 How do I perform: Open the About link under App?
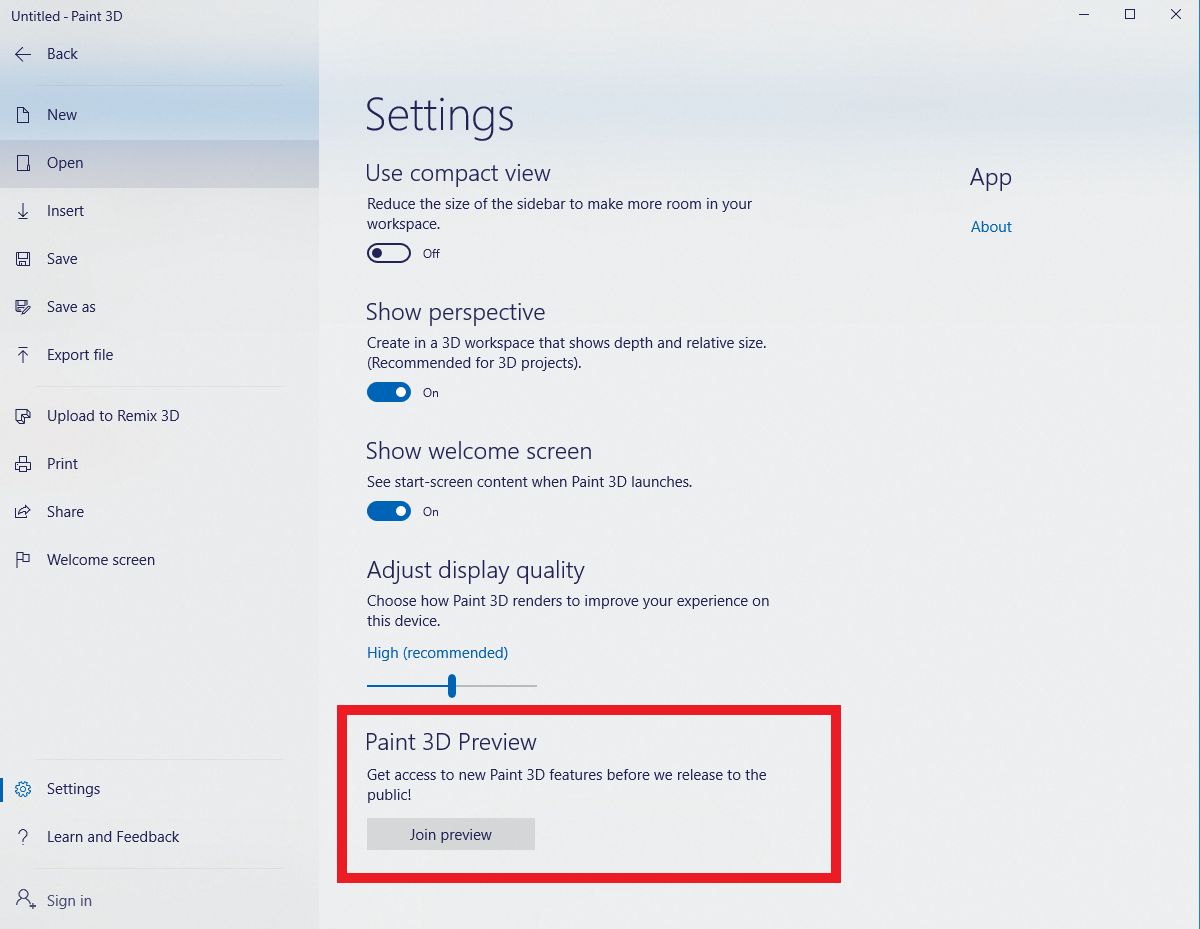click(x=990, y=226)
